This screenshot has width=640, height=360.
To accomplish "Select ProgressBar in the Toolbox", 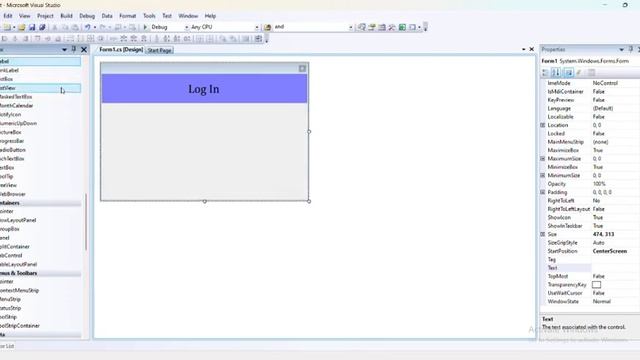I will [40, 141].
